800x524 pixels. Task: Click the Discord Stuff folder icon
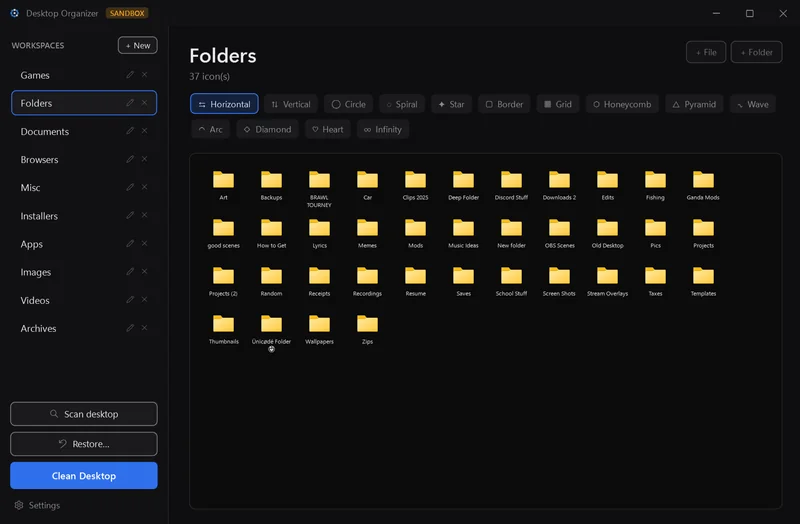[511, 180]
